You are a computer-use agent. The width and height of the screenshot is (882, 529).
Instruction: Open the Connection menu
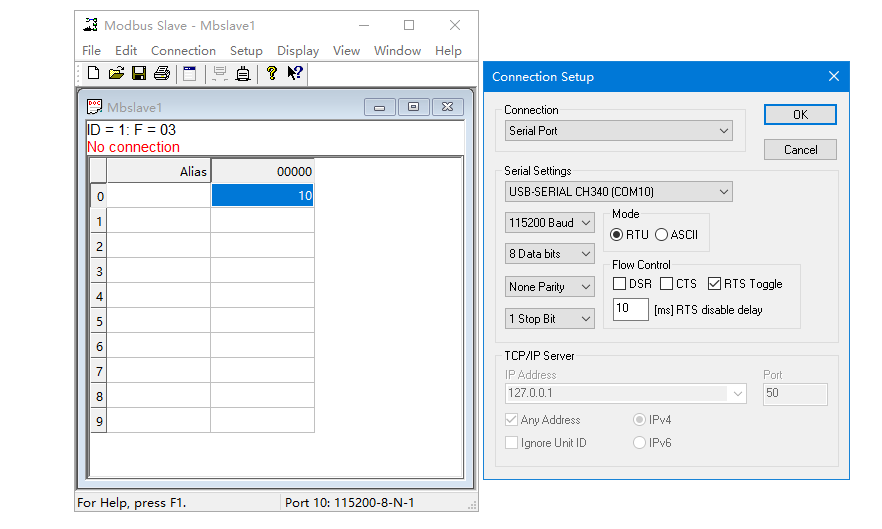[x=183, y=50]
